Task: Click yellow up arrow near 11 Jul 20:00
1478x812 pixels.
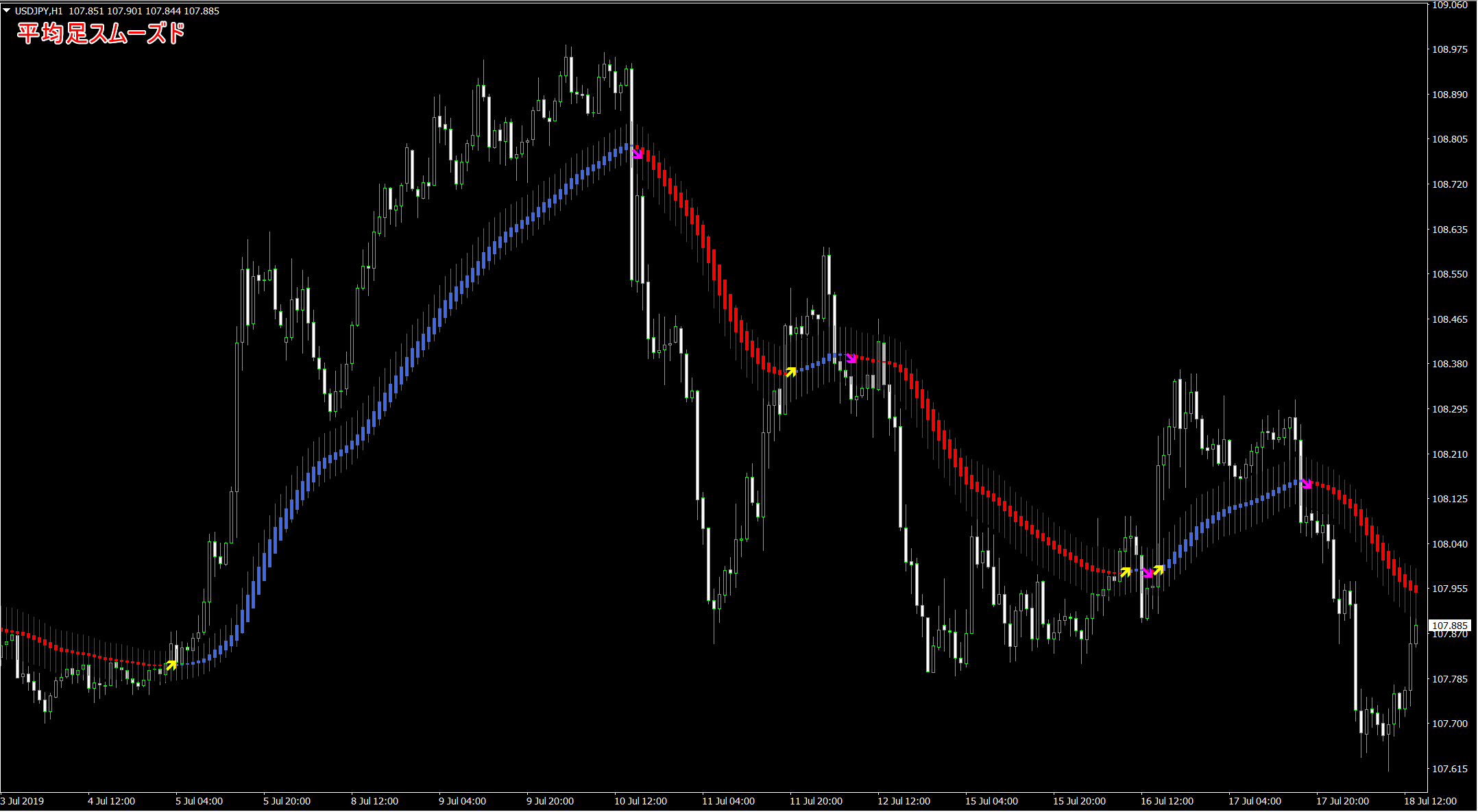Action: tap(791, 371)
